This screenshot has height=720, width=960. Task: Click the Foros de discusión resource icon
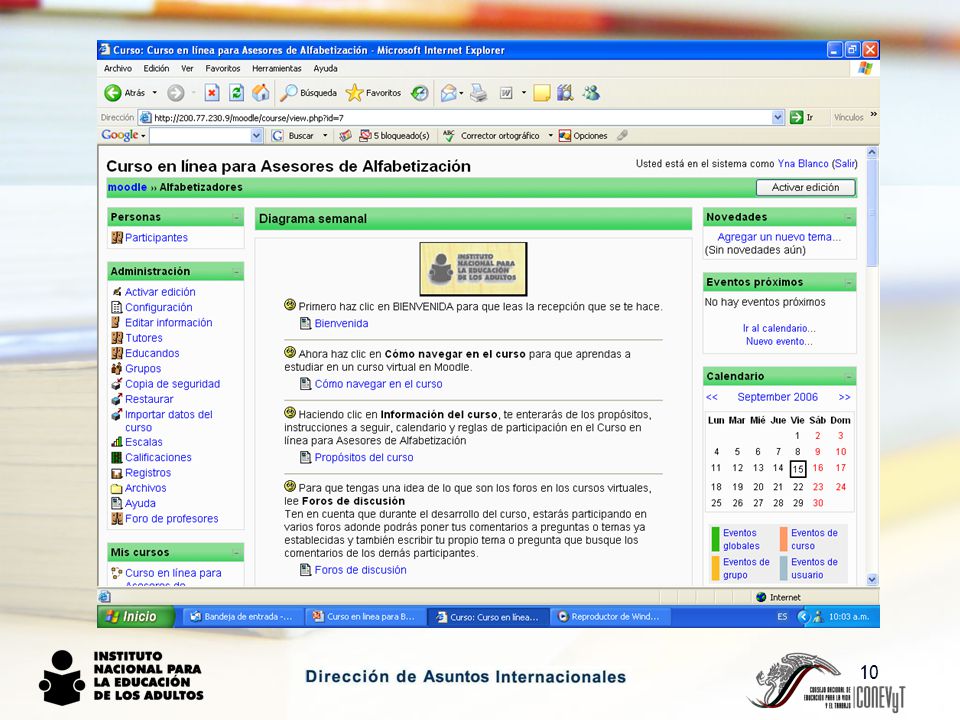306,570
